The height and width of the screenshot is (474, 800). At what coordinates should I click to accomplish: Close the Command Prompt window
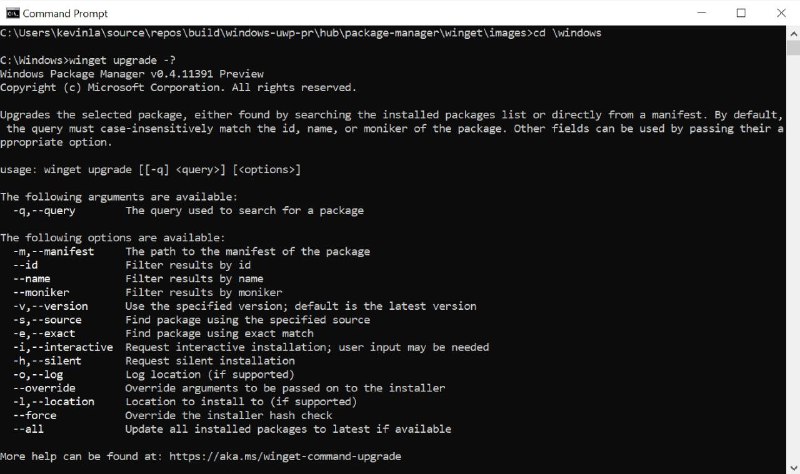pos(781,13)
